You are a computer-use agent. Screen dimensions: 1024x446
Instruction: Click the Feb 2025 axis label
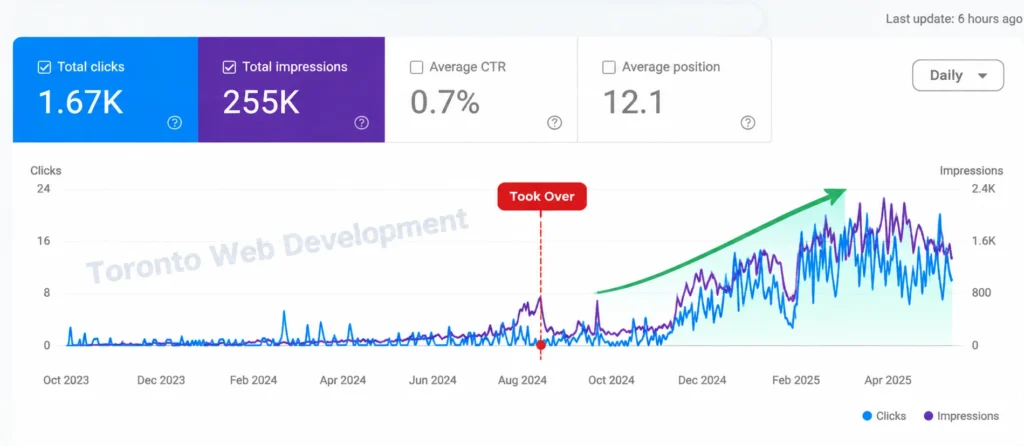[x=795, y=380]
